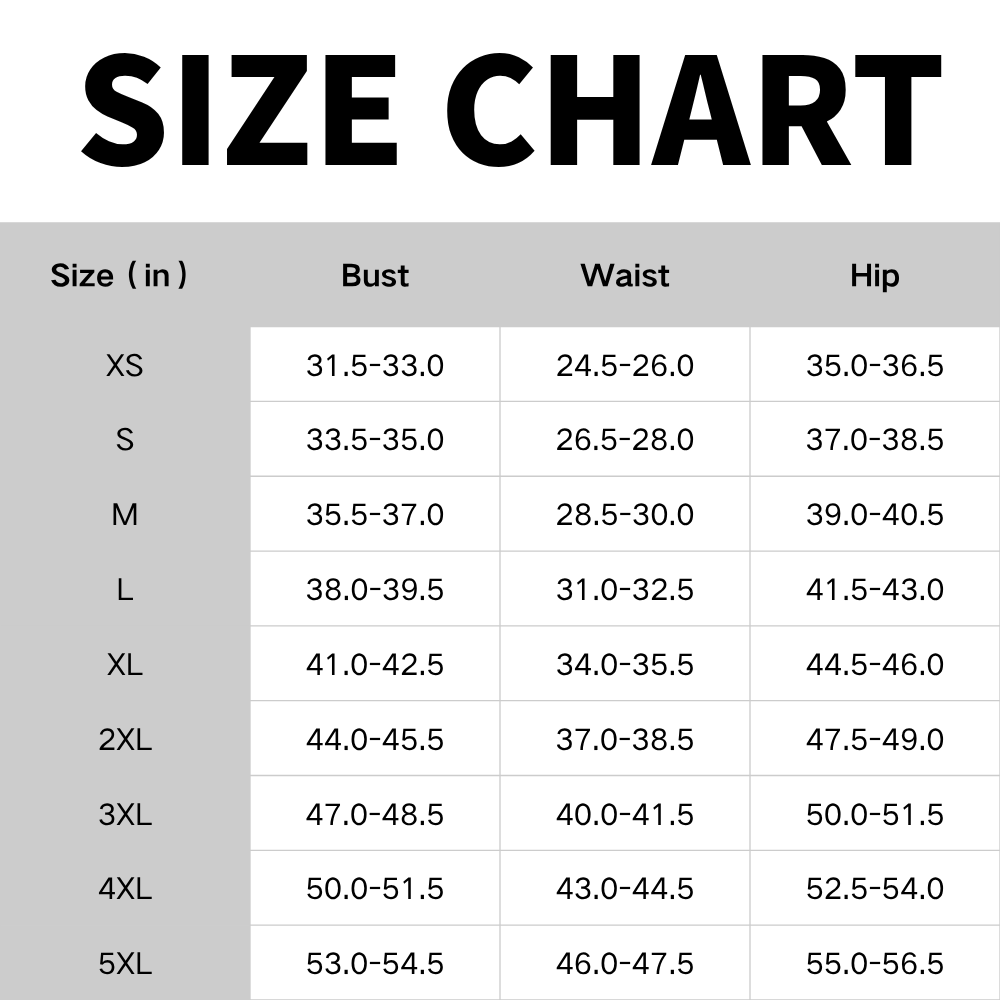
Task: Click the M hip cell 39.0-40.5
Action: [875, 515]
